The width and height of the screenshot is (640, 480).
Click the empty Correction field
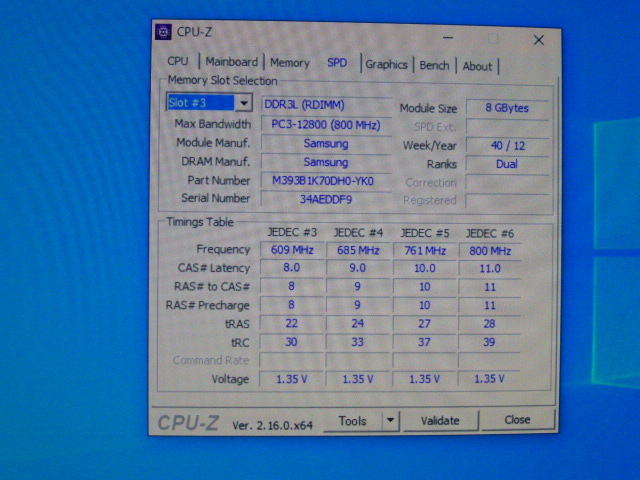tap(507, 183)
